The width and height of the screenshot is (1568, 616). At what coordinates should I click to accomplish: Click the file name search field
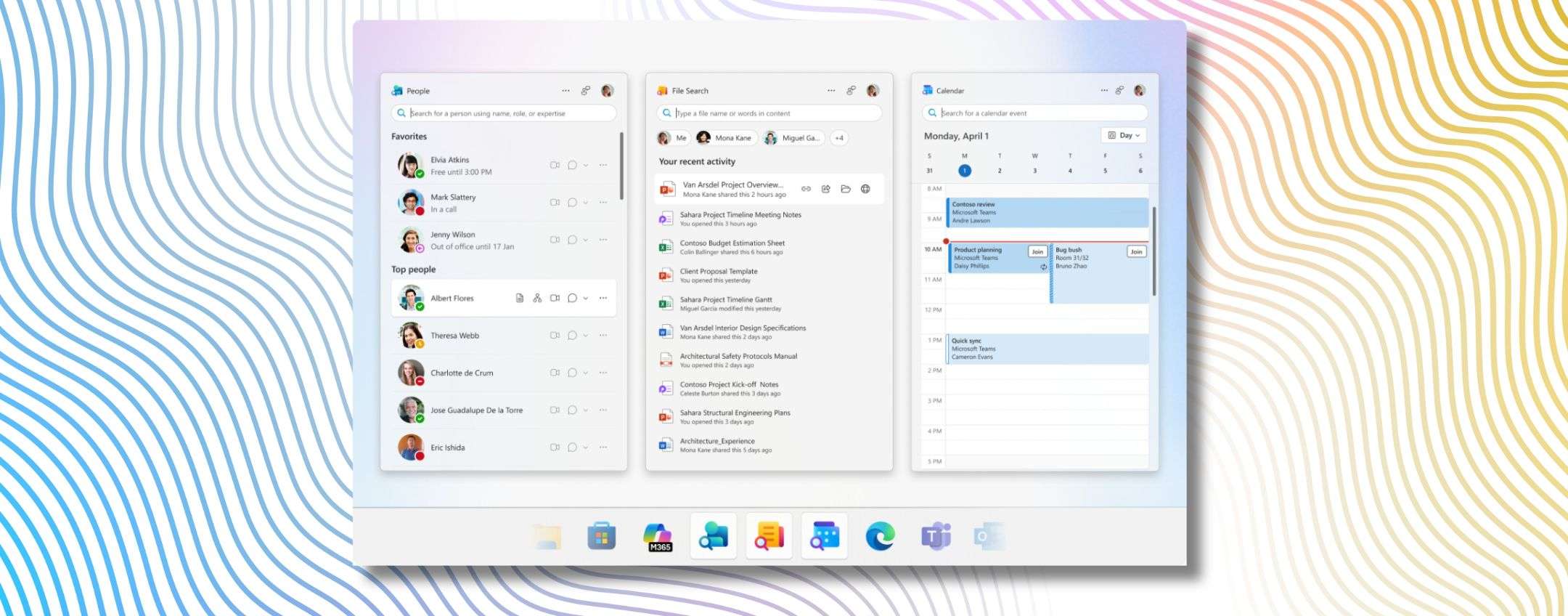[769, 113]
